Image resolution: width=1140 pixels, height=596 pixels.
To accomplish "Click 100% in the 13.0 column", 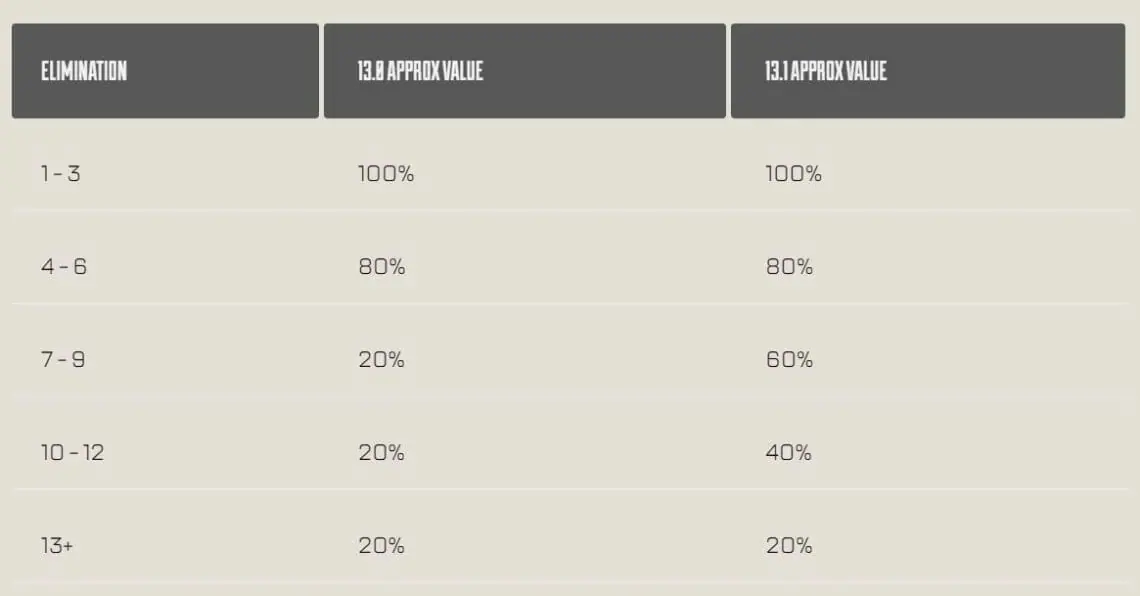I will pyautogui.click(x=386, y=174).
